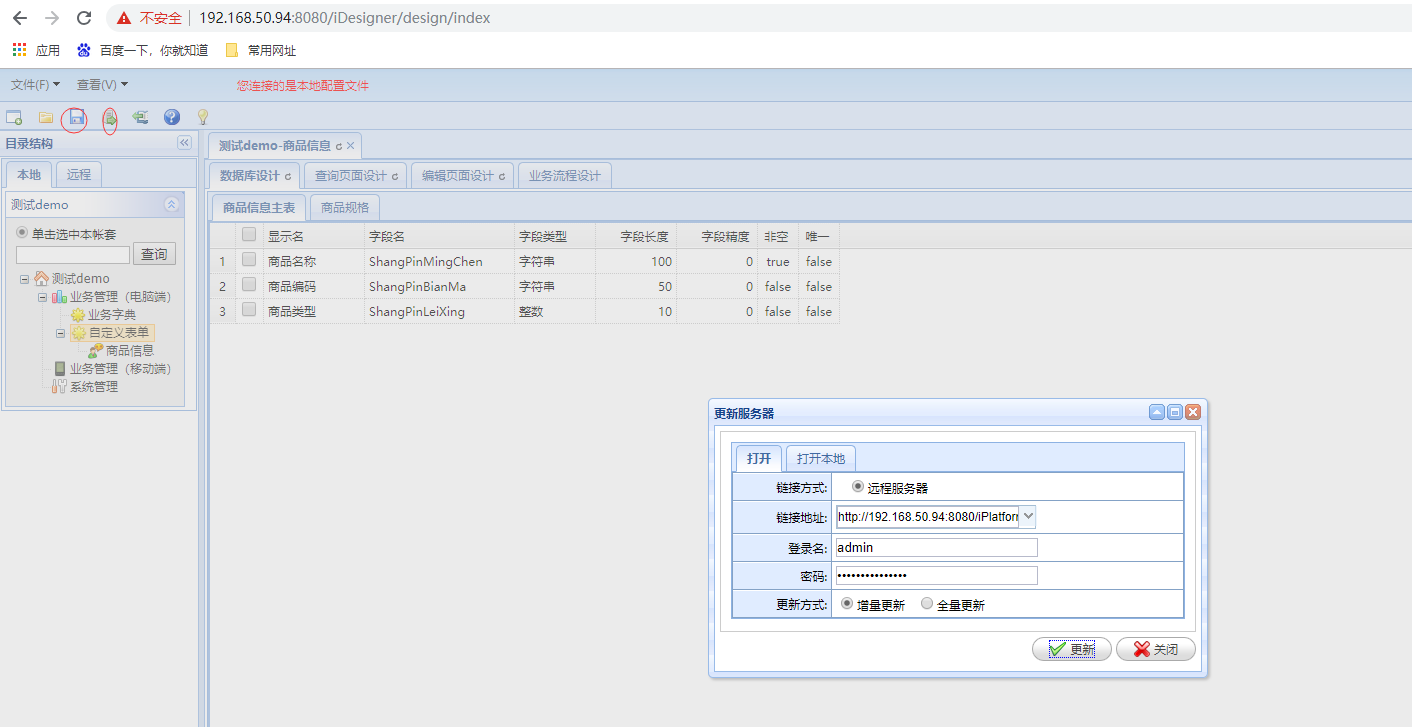The height and width of the screenshot is (727, 1412).
Task: Select 业务字典 tree item
Action: (111, 315)
